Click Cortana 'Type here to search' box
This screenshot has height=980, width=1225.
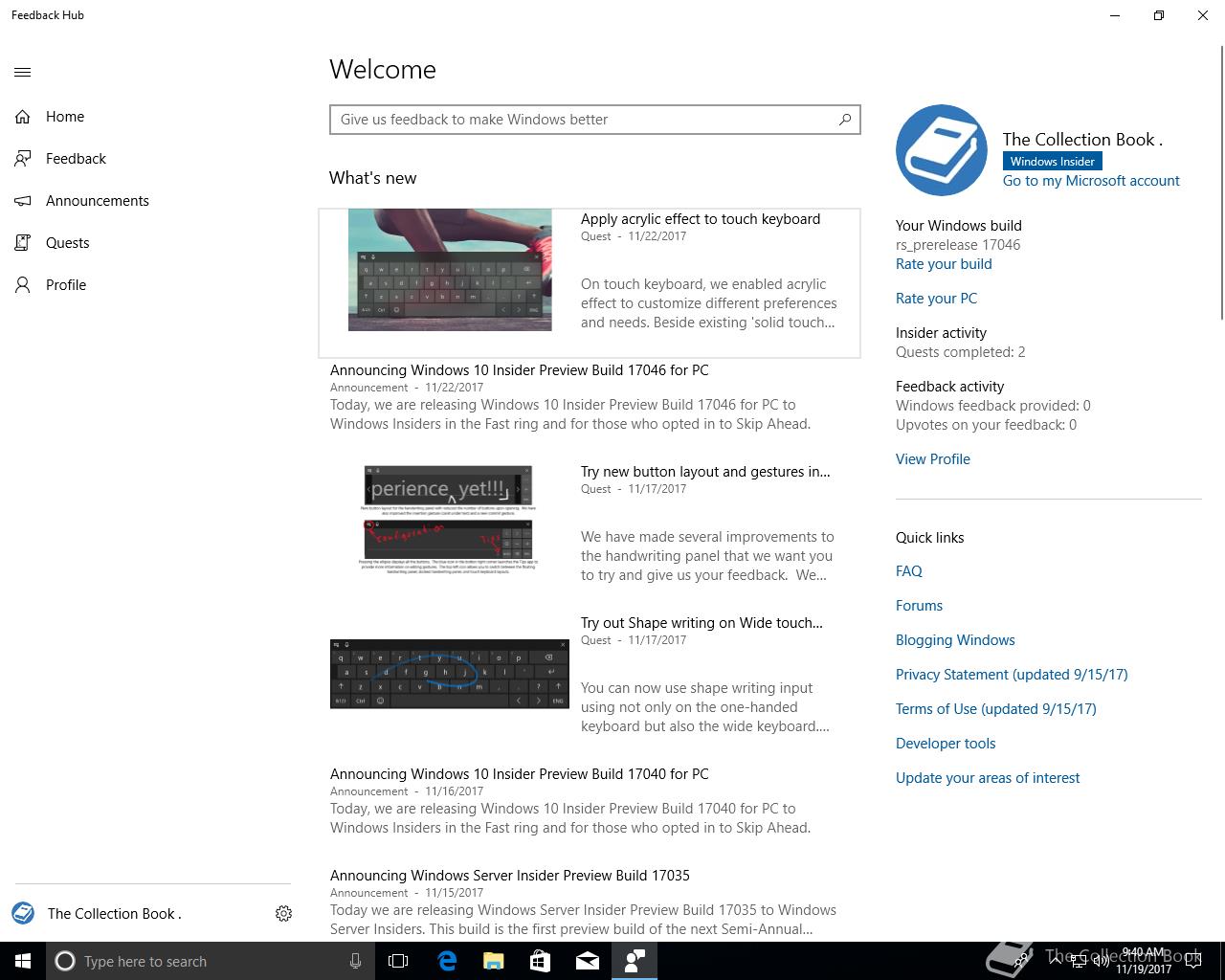click(209, 961)
